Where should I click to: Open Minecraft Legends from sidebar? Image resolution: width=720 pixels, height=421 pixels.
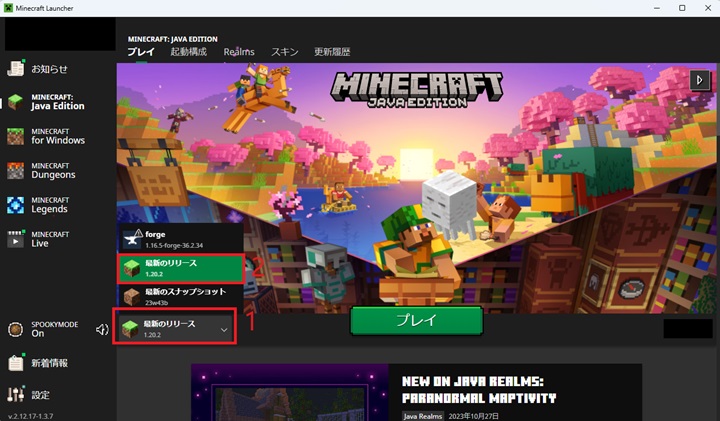[x=38, y=205]
